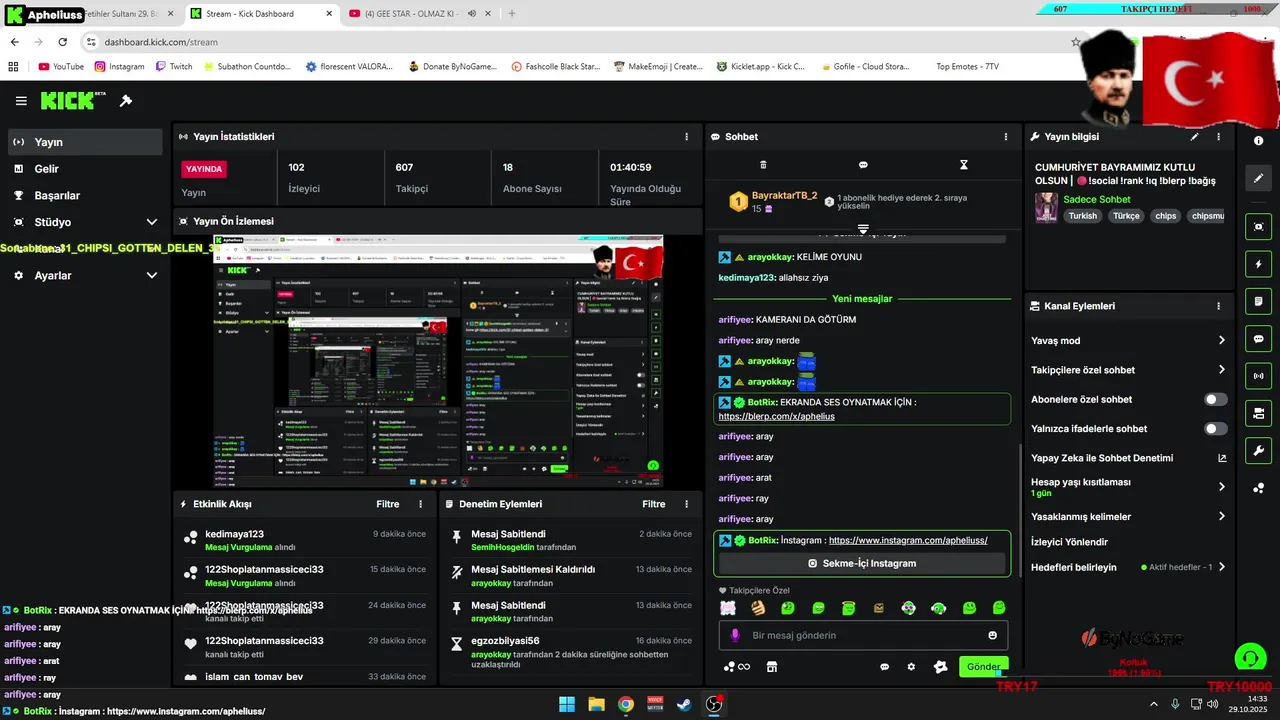Open Kanal Eylemleri three-dot menu

[1218, 306]
